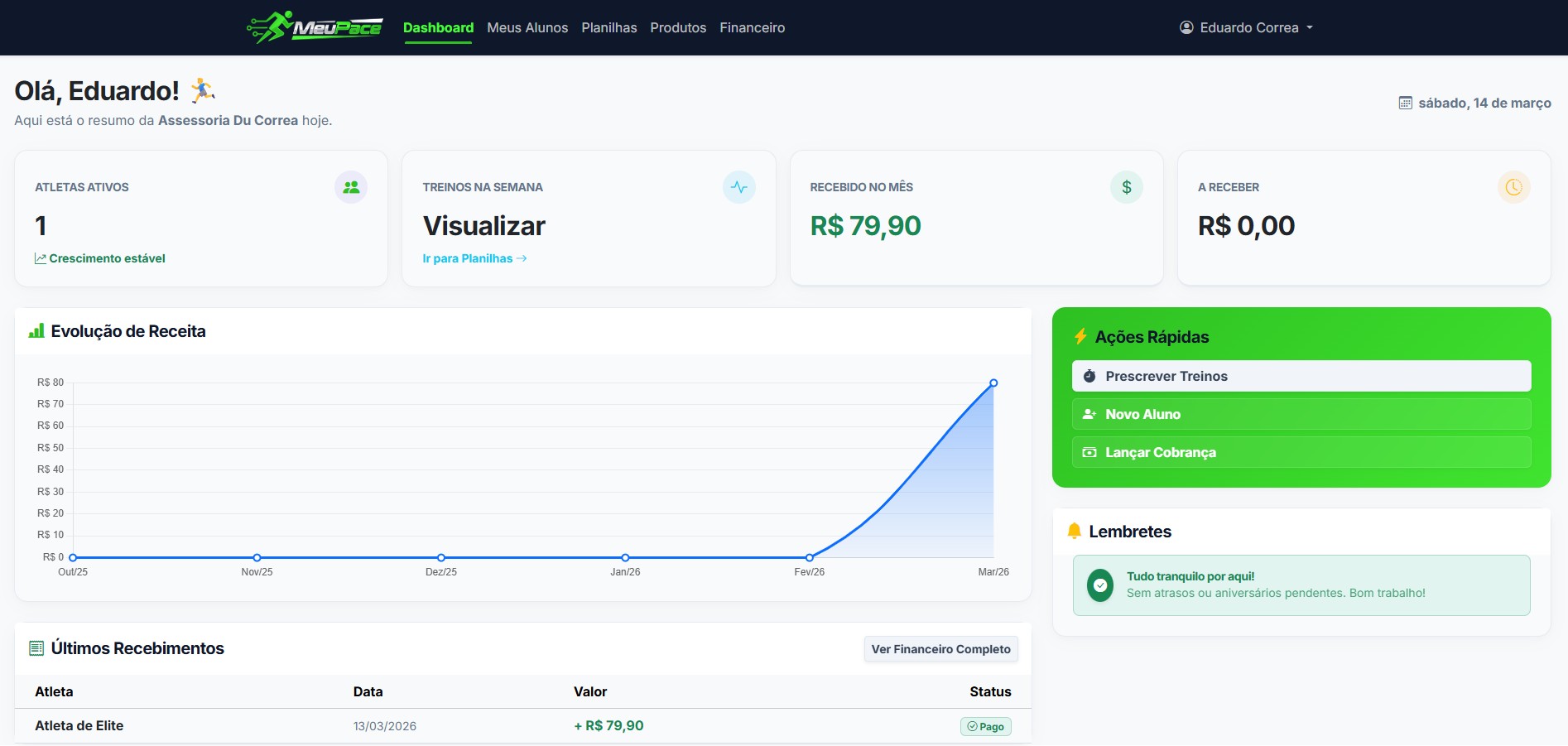Click the green checkmark reminder icon
1568x746 pixels.
(x=1099, y=585)
